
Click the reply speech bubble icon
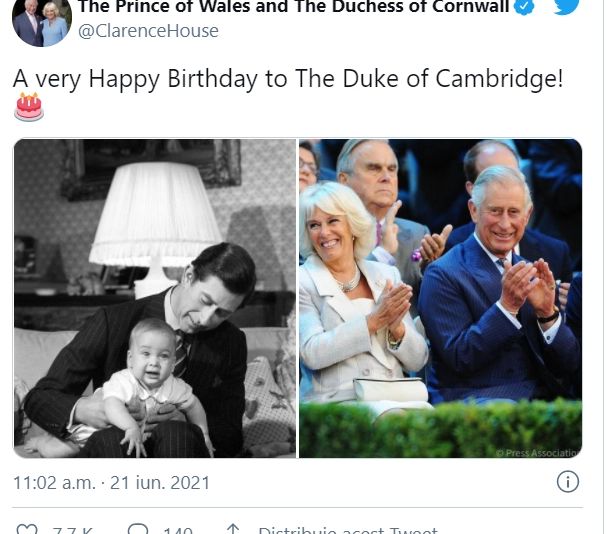(139, 530)
